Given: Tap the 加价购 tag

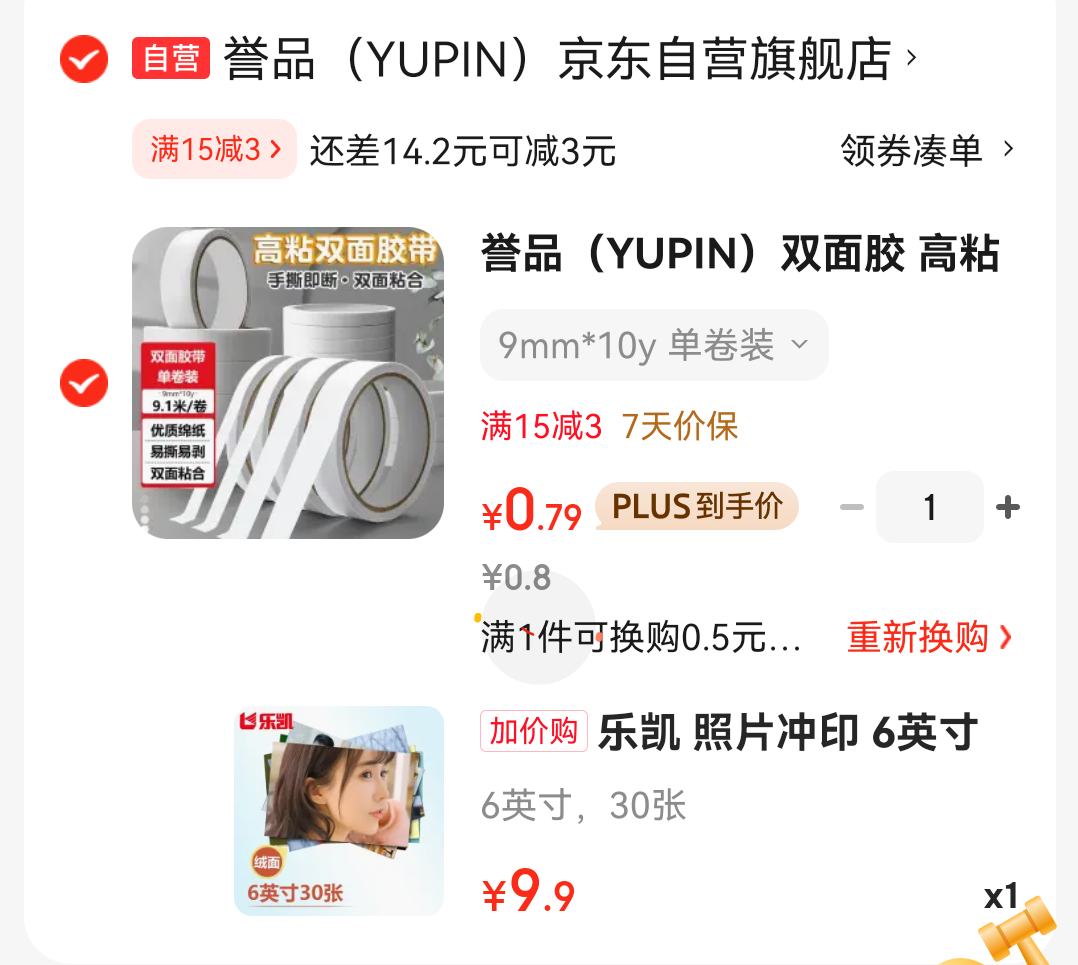Looking at the screenshot, I should (x=534, y=731).
